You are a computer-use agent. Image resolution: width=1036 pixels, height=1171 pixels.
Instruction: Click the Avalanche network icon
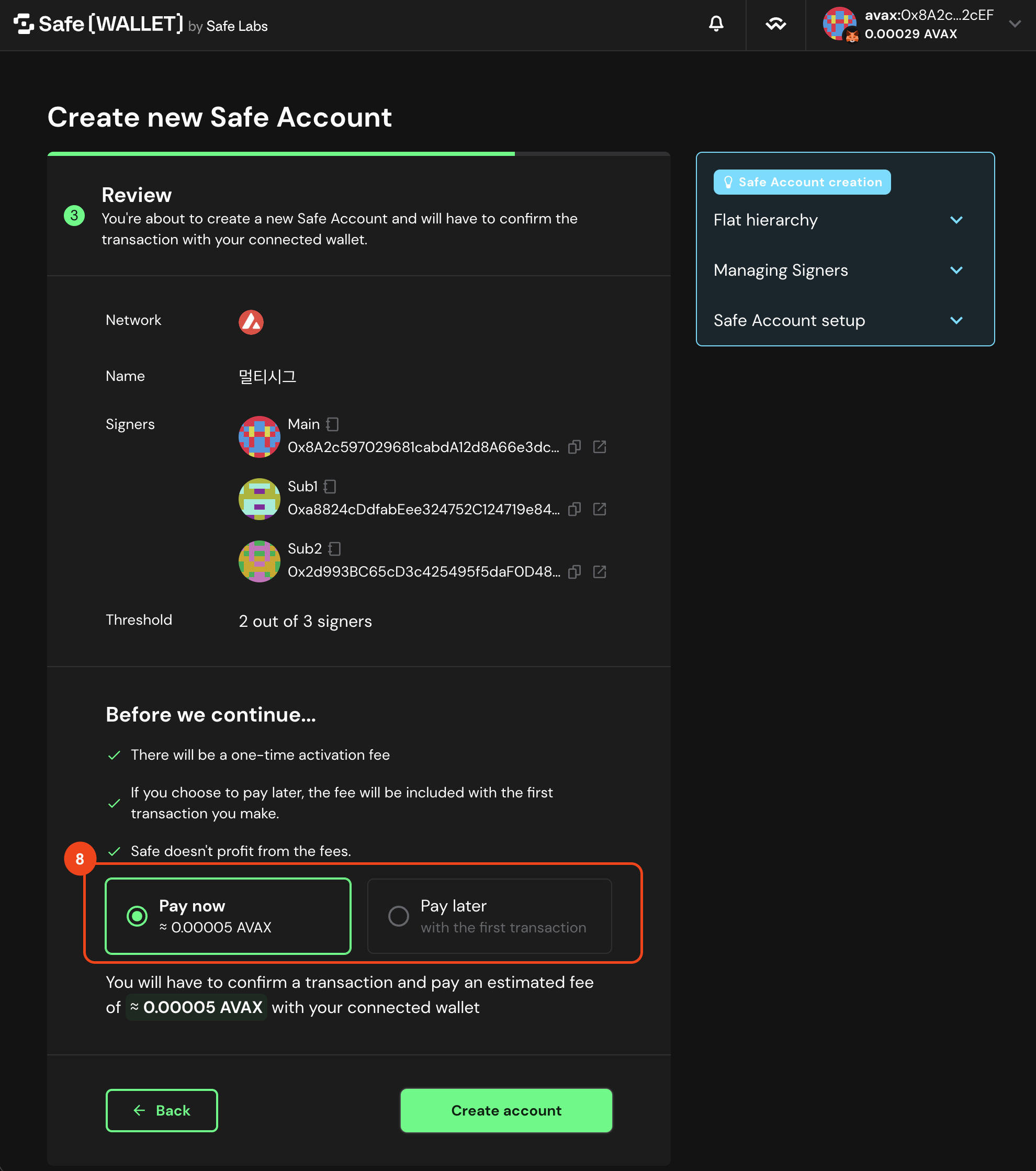[x=251, y=322]
